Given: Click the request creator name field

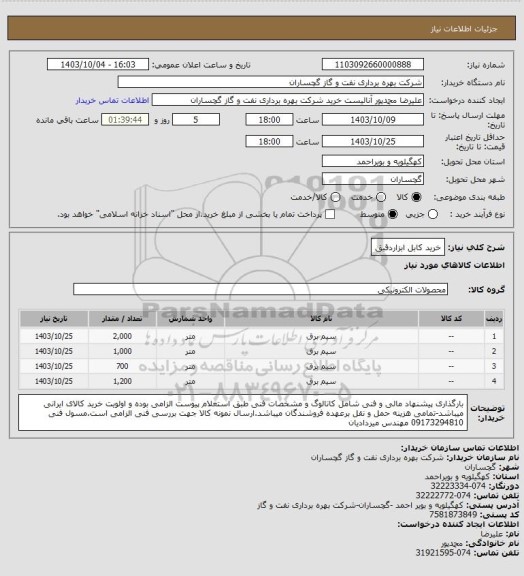Looking at the screenshot, I should coord(288,100).
